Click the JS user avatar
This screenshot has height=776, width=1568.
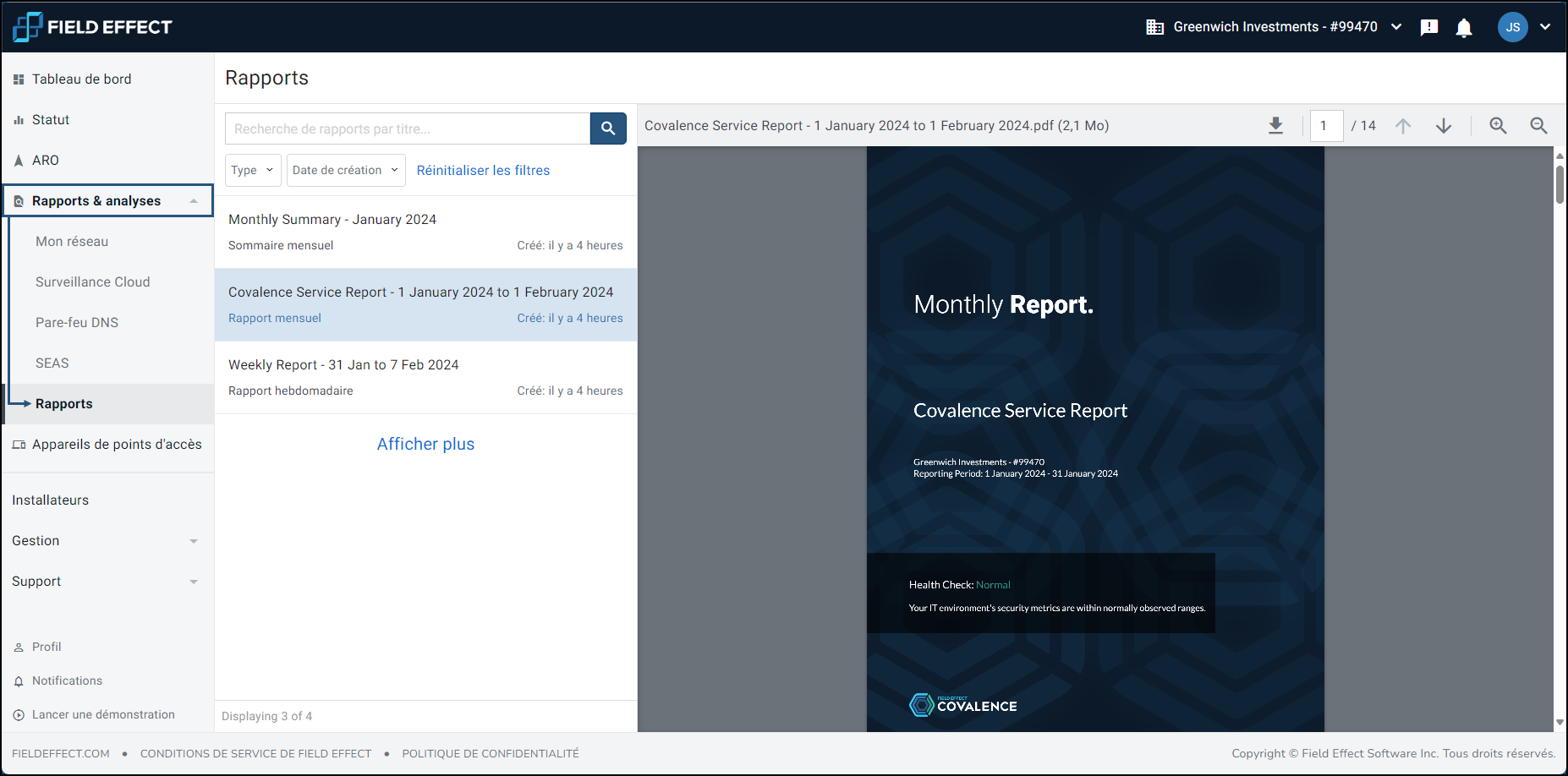coord(1513,27)
